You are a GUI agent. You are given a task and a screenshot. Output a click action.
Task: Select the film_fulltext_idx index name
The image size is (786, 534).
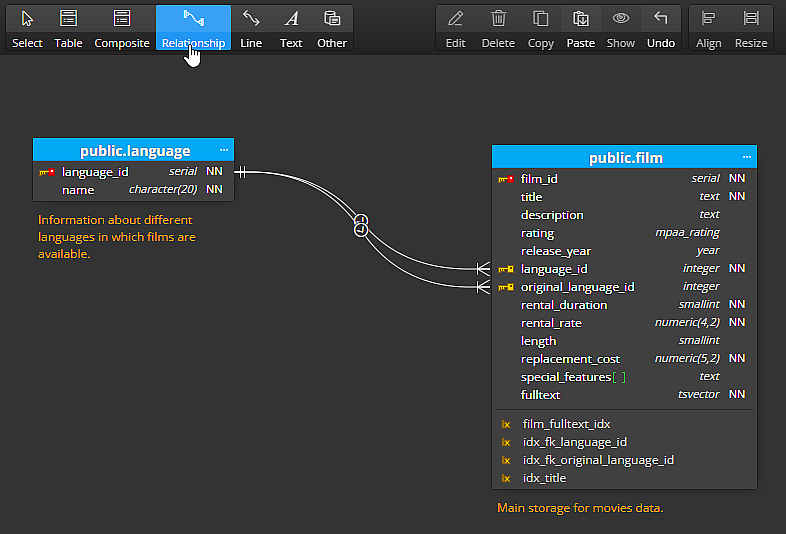tap(566, 424)
